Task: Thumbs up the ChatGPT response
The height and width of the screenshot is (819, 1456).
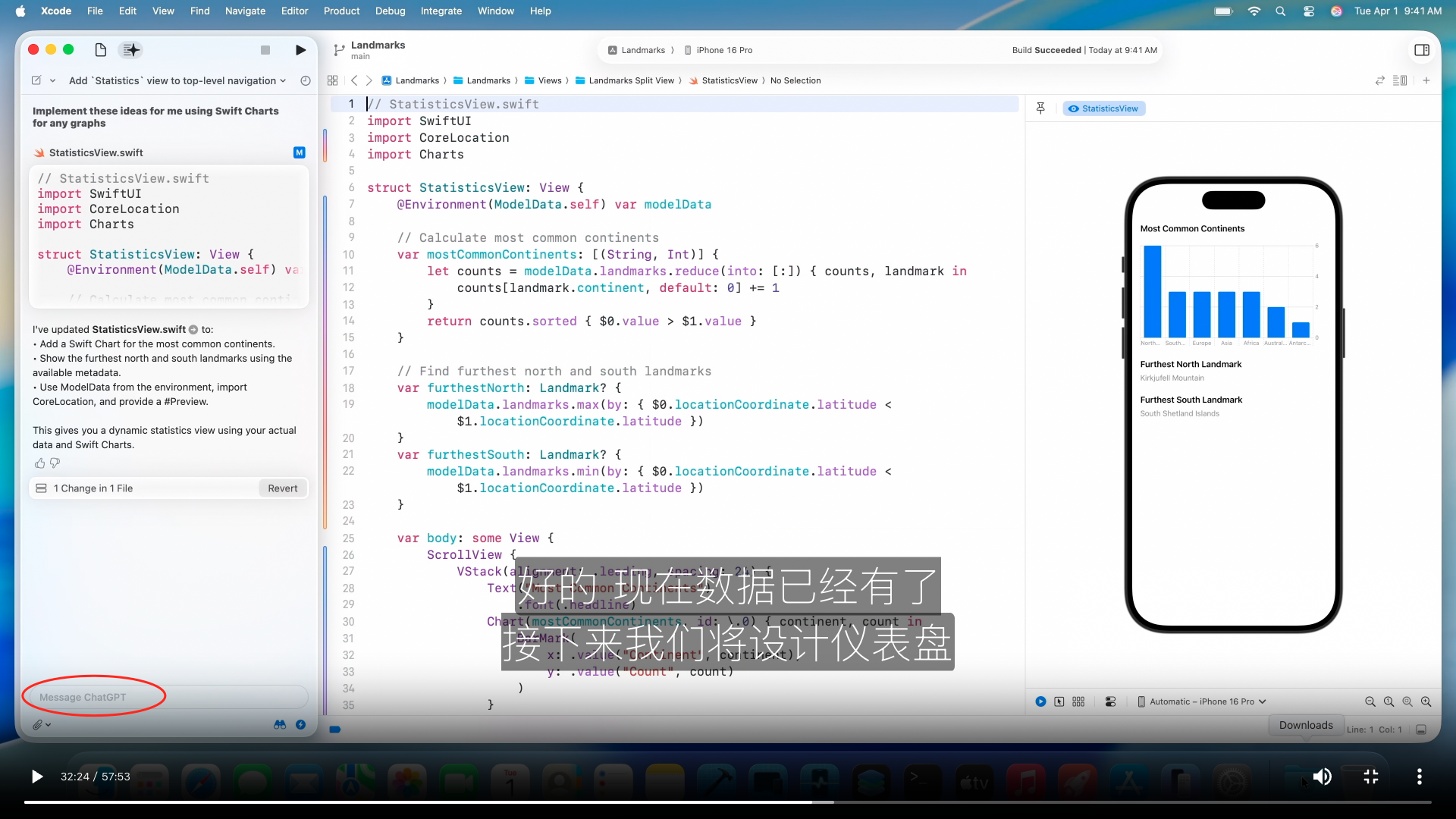Action: point(39,463)
